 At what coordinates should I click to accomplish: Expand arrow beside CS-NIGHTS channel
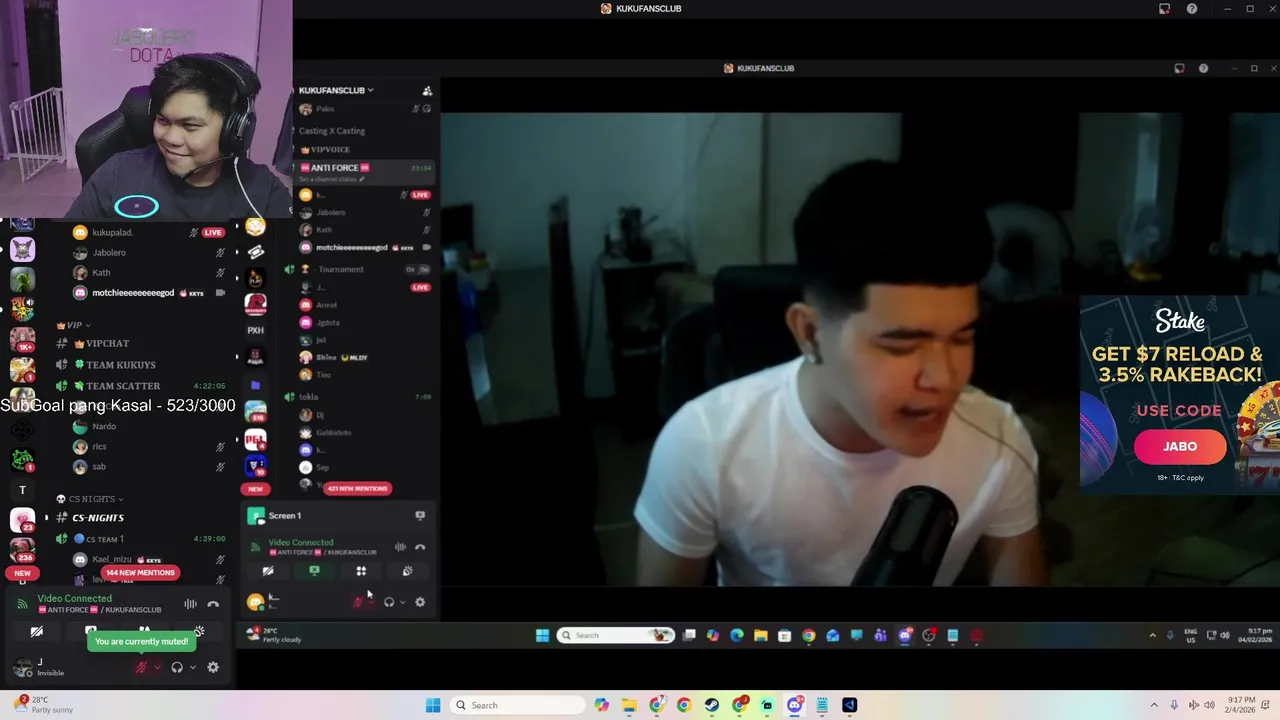click(46, 518)
